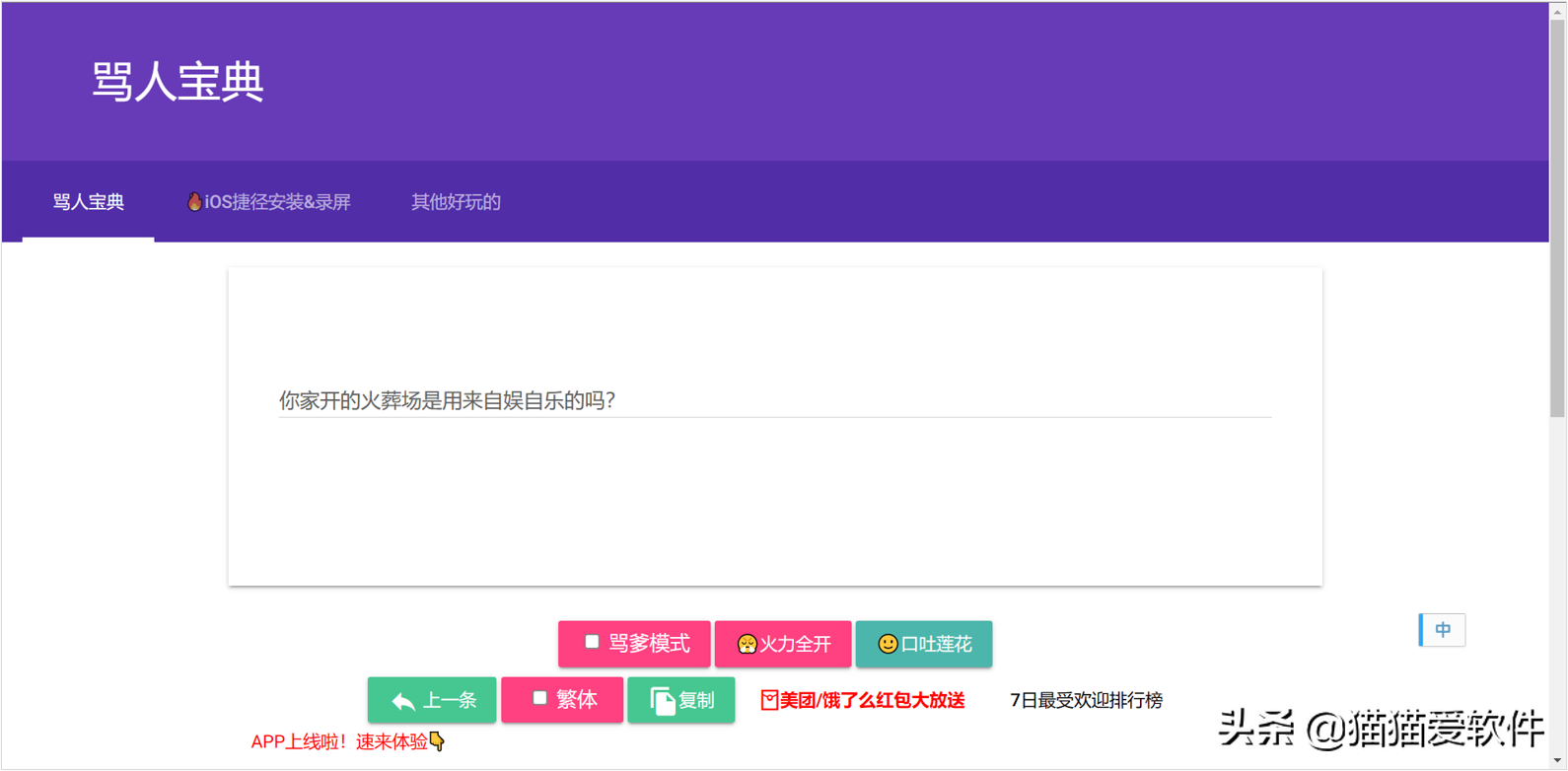Open the 骂人宝典 tab
This screenshot has height=771, width=1568.
(88, 202)
